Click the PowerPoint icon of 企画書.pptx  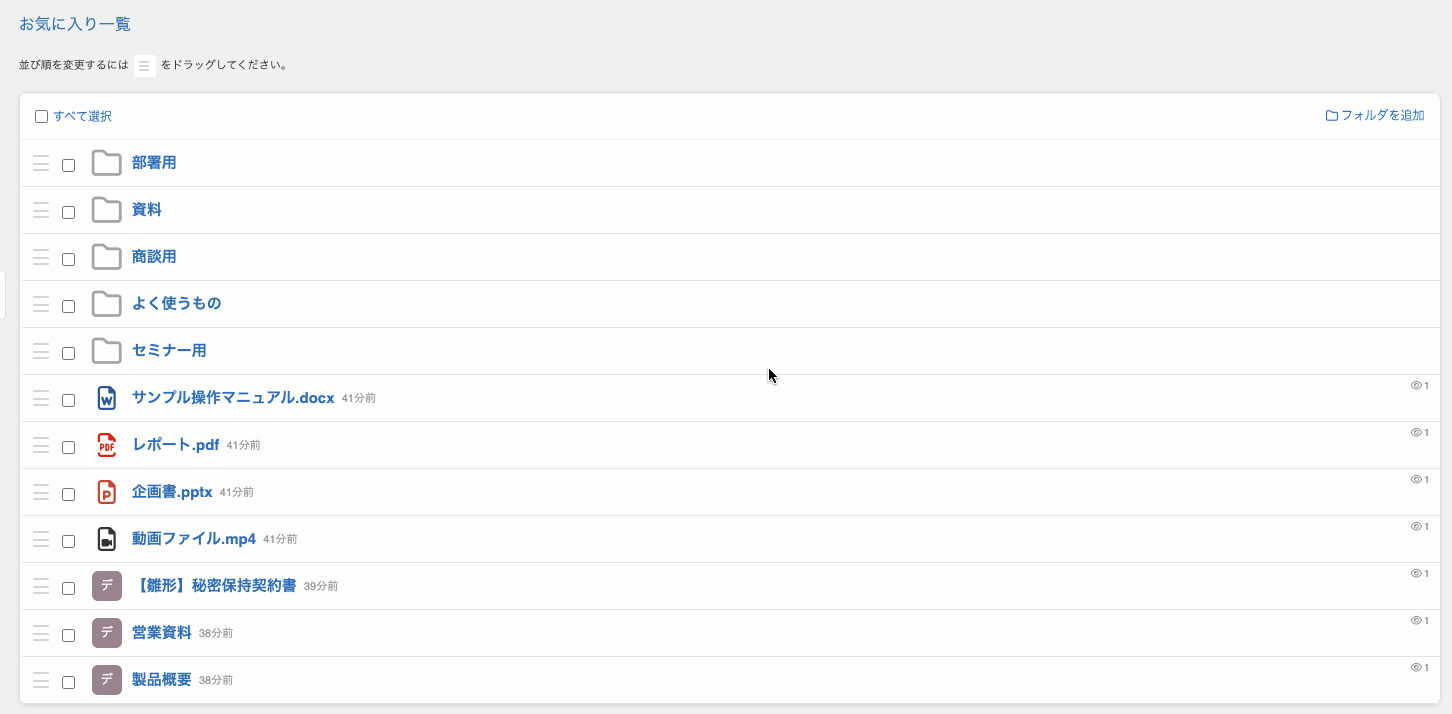click(x=107, y=492)
